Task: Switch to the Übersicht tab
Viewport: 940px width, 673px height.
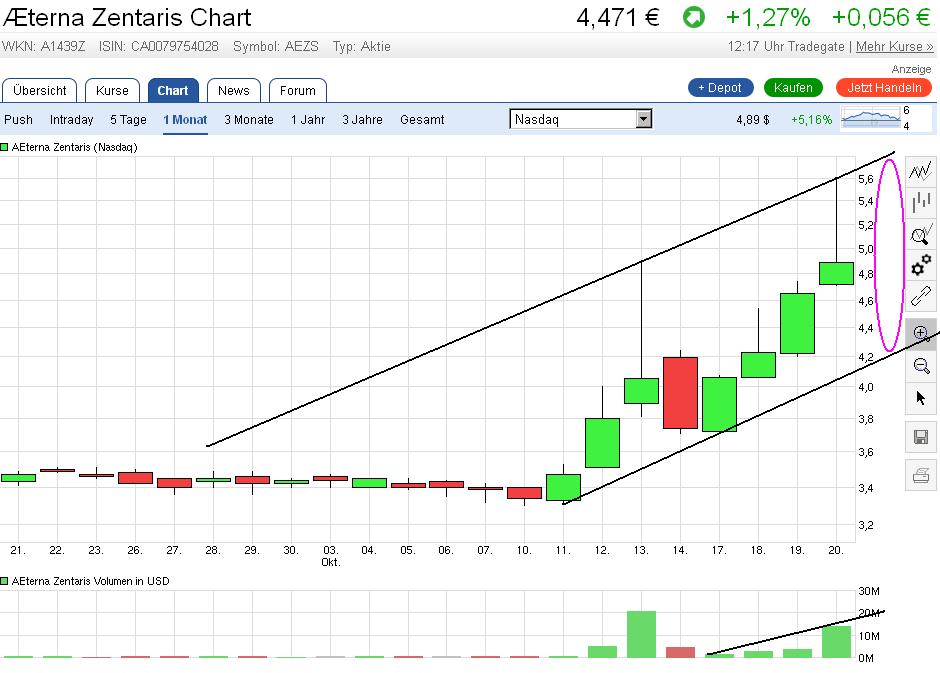Action: [40, 90]
